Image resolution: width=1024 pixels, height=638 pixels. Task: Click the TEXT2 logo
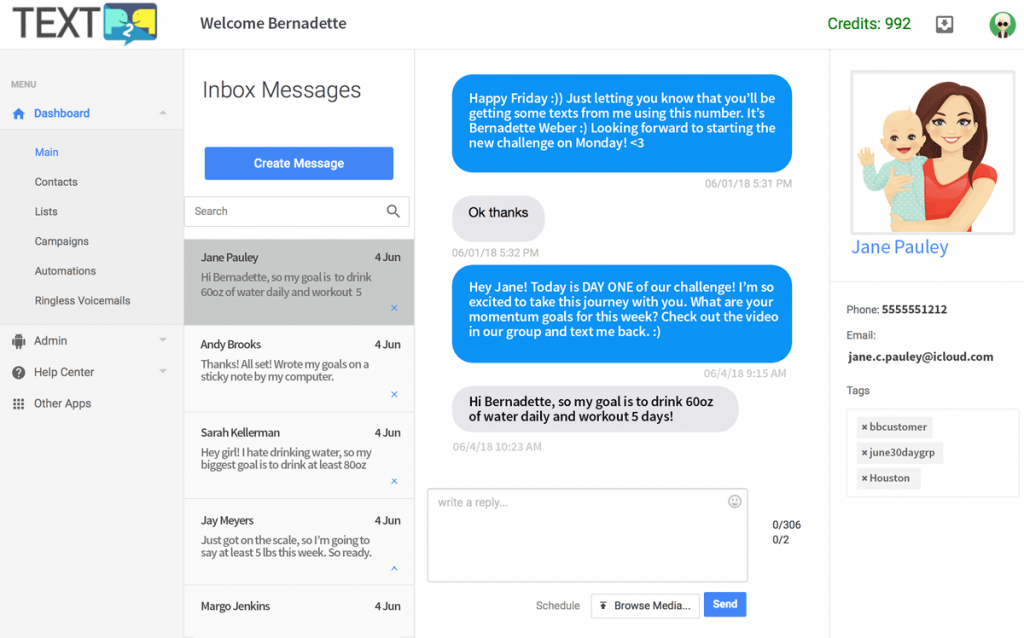[x=85, y=24]
